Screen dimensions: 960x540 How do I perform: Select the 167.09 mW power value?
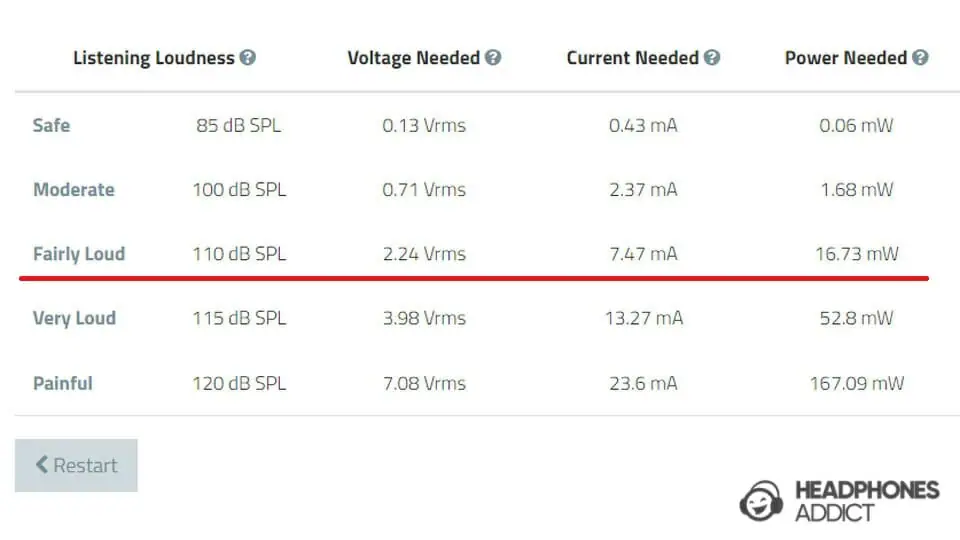[857, 383]
